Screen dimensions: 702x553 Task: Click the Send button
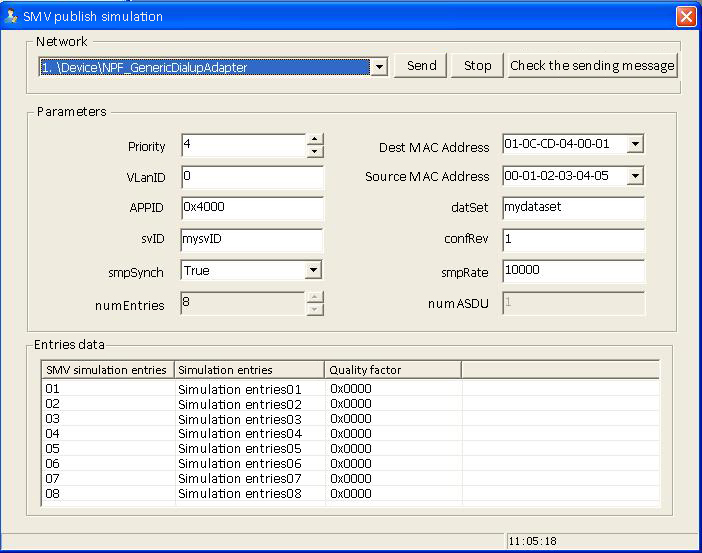(x=421, y=66)
